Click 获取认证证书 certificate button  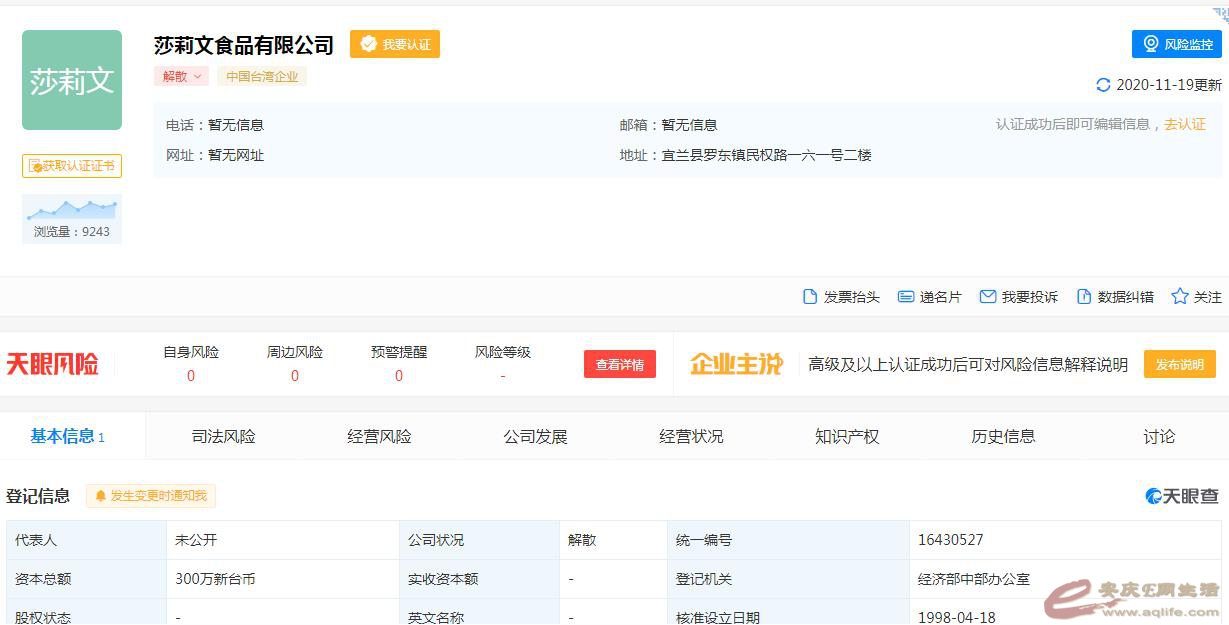(x=72, y=166)
